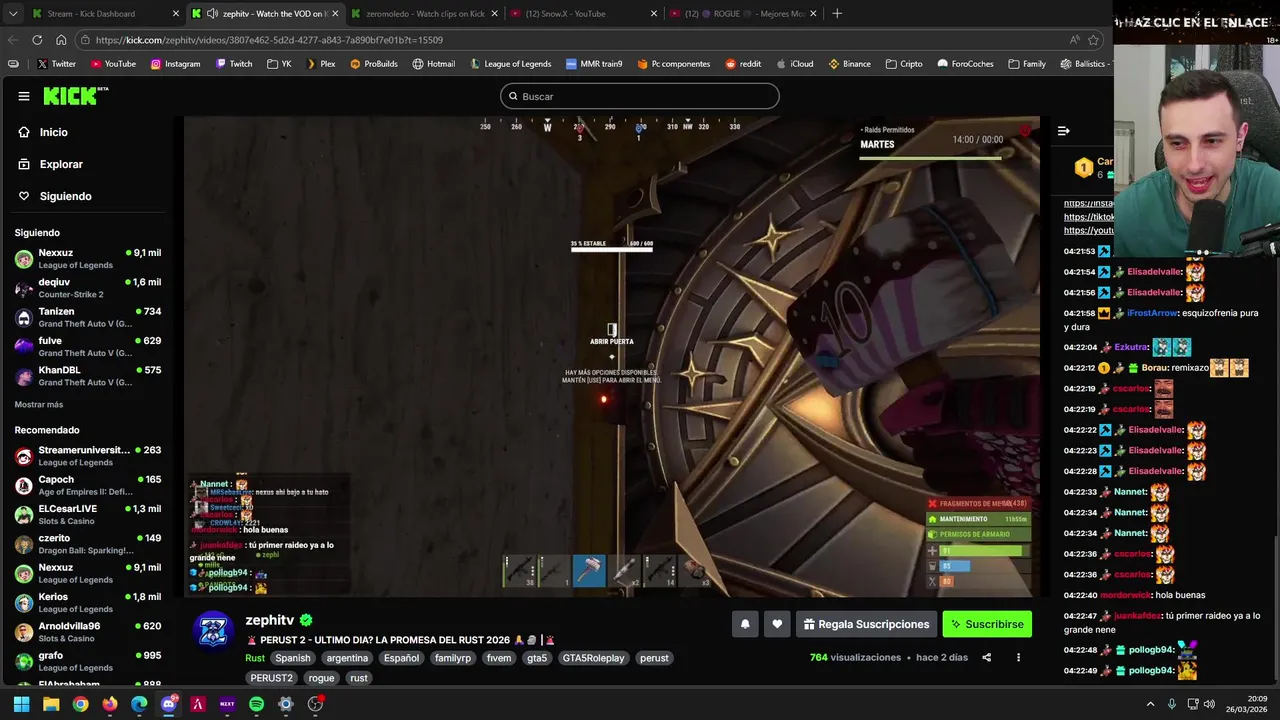Open the share icon under the video
1280x720 pixels.
click(986, 657)
